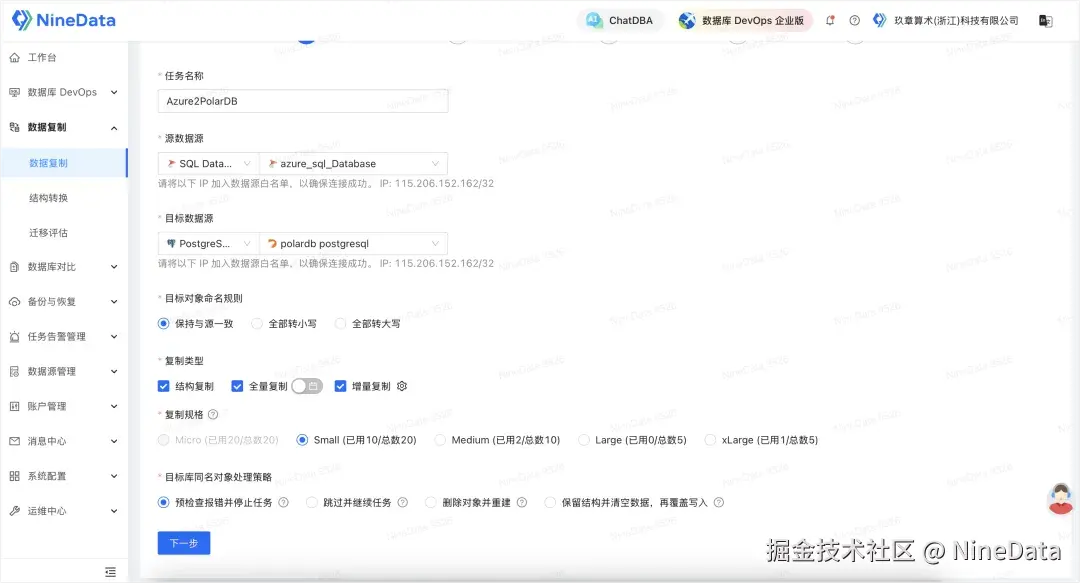Click the floating customer service avatar

[1059, 499]
